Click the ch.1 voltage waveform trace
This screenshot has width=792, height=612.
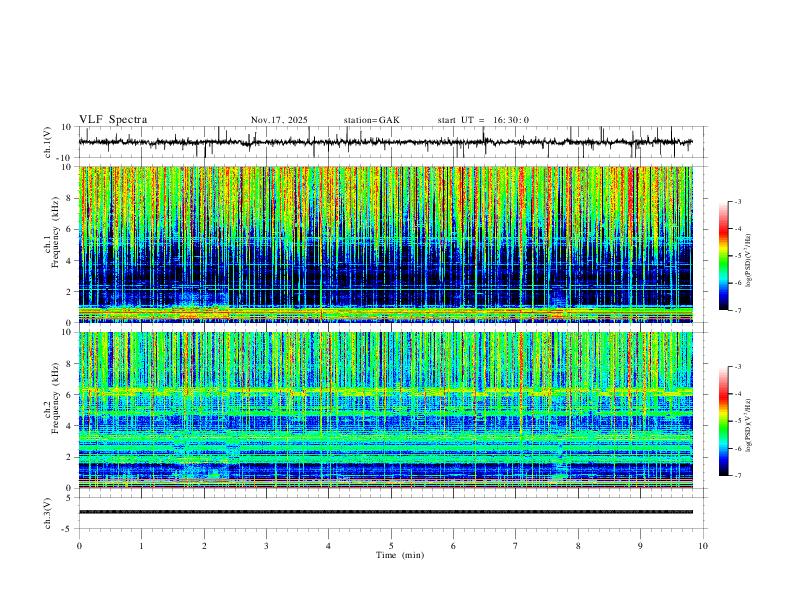pos(385,142)
